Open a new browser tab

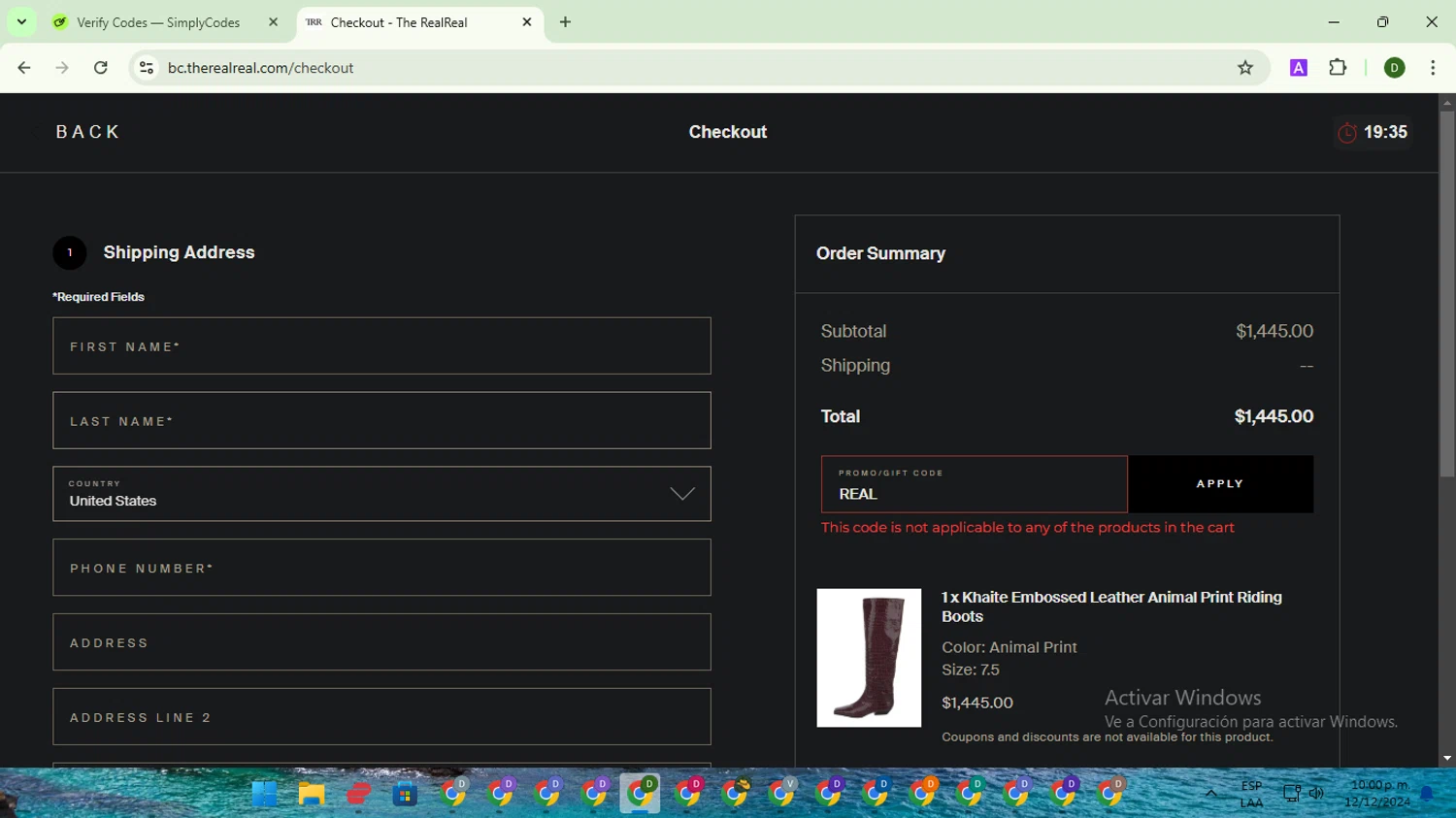[565, 22]
